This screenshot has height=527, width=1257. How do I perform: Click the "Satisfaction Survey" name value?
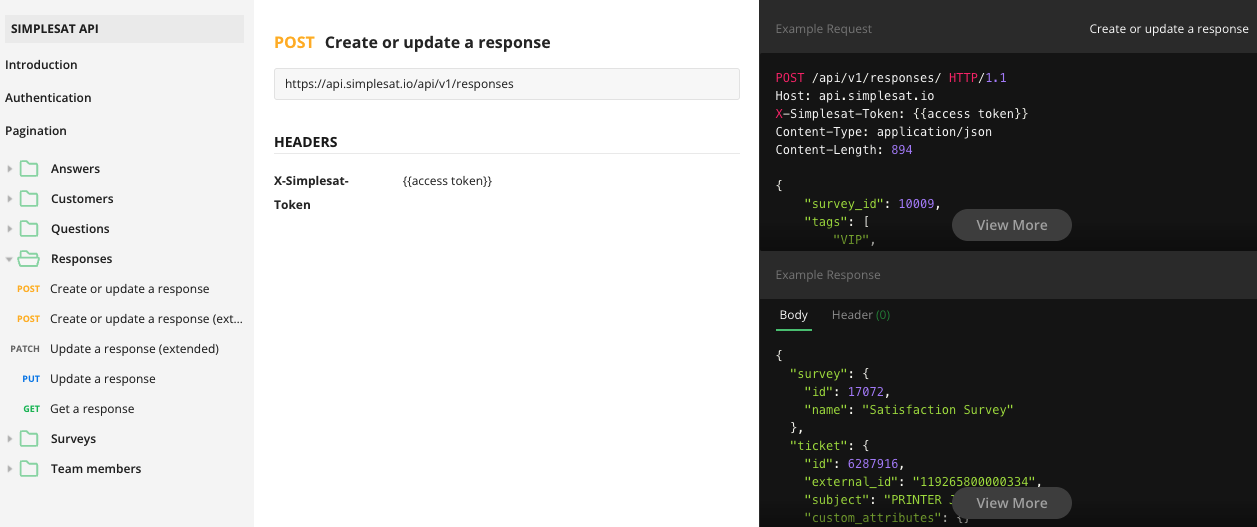tap(938, 410)
